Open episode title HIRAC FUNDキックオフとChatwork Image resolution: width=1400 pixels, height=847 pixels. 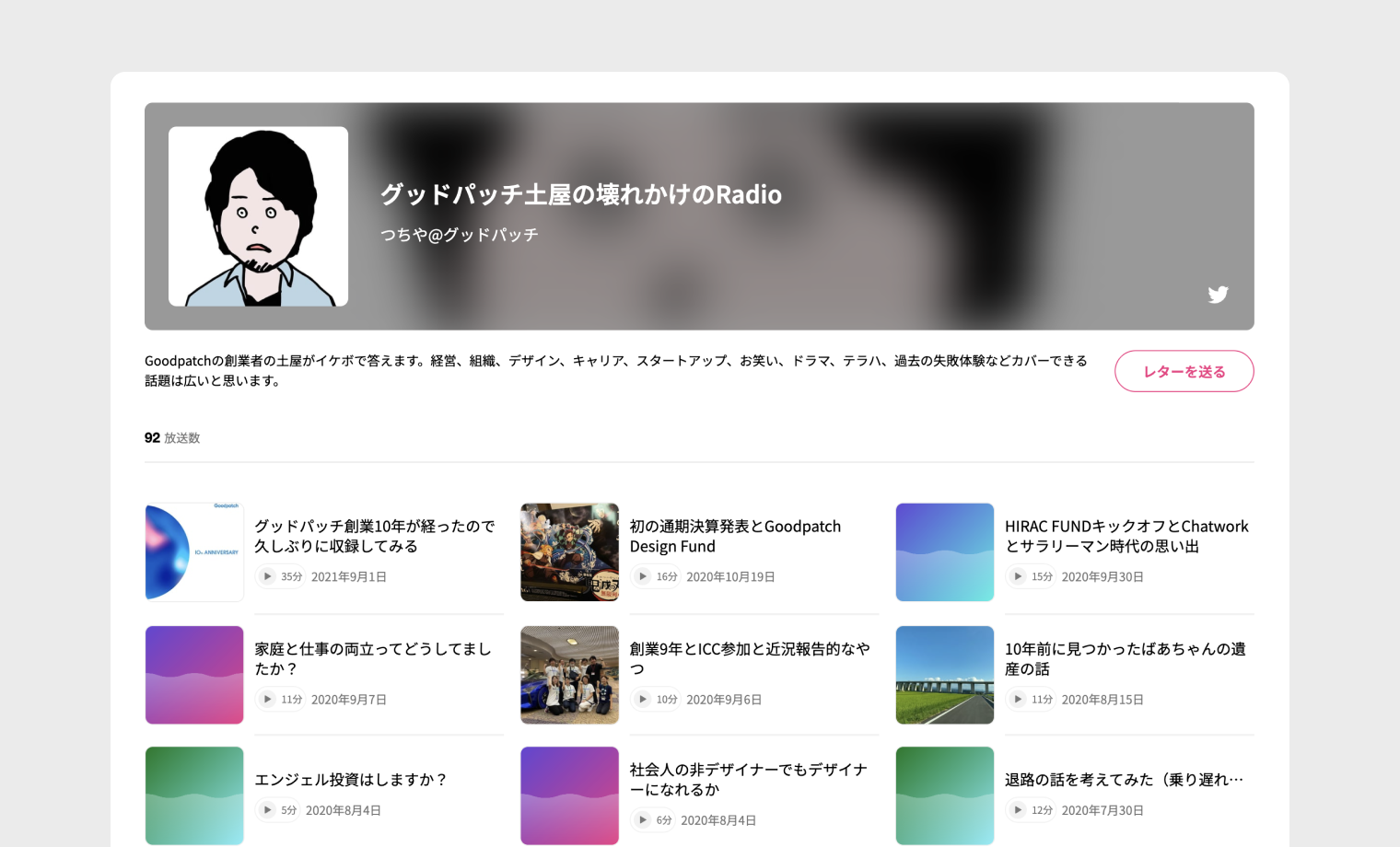pyautogui.click(x=1126, y=536)
